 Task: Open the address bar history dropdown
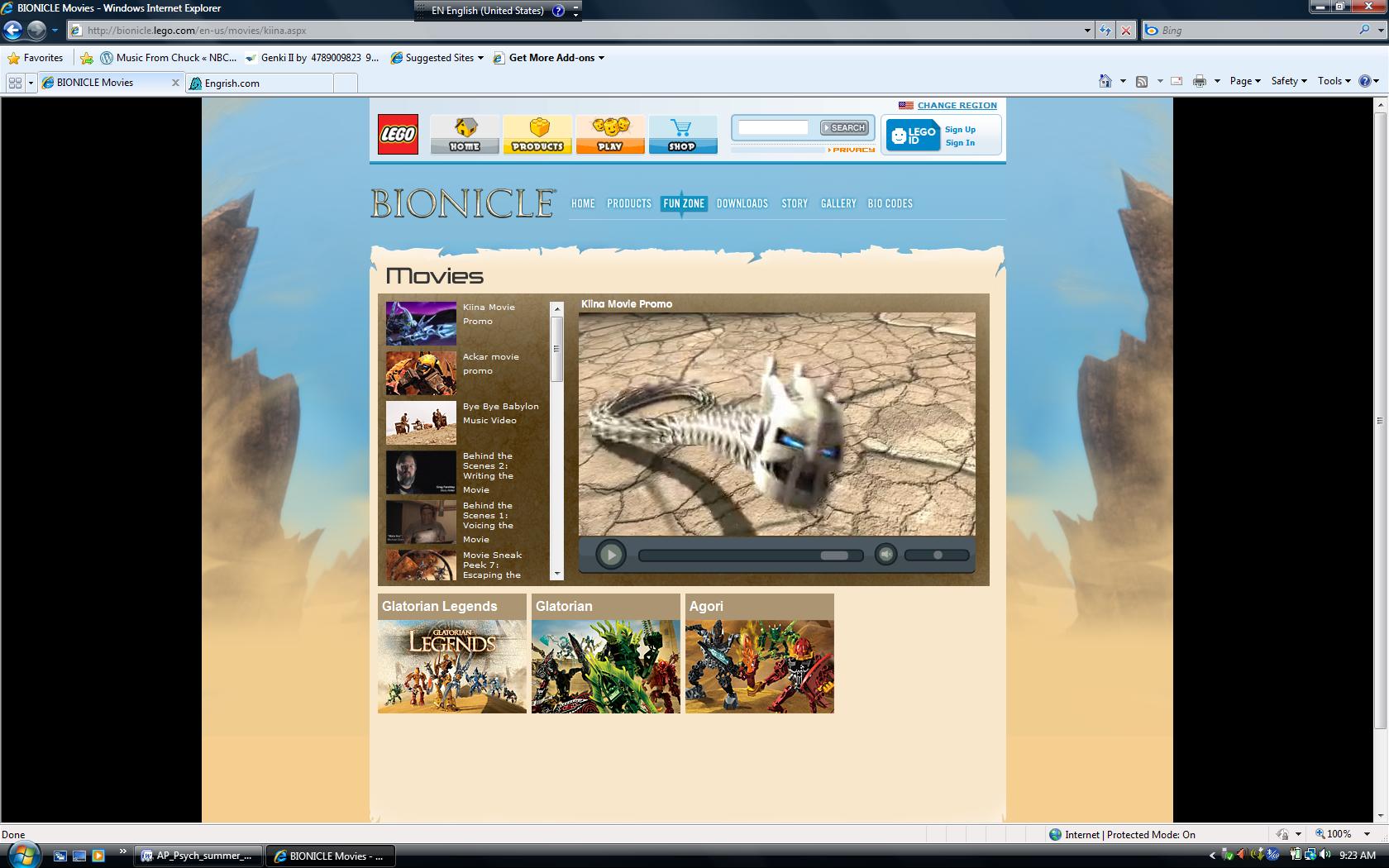[x=1087, y=31]
